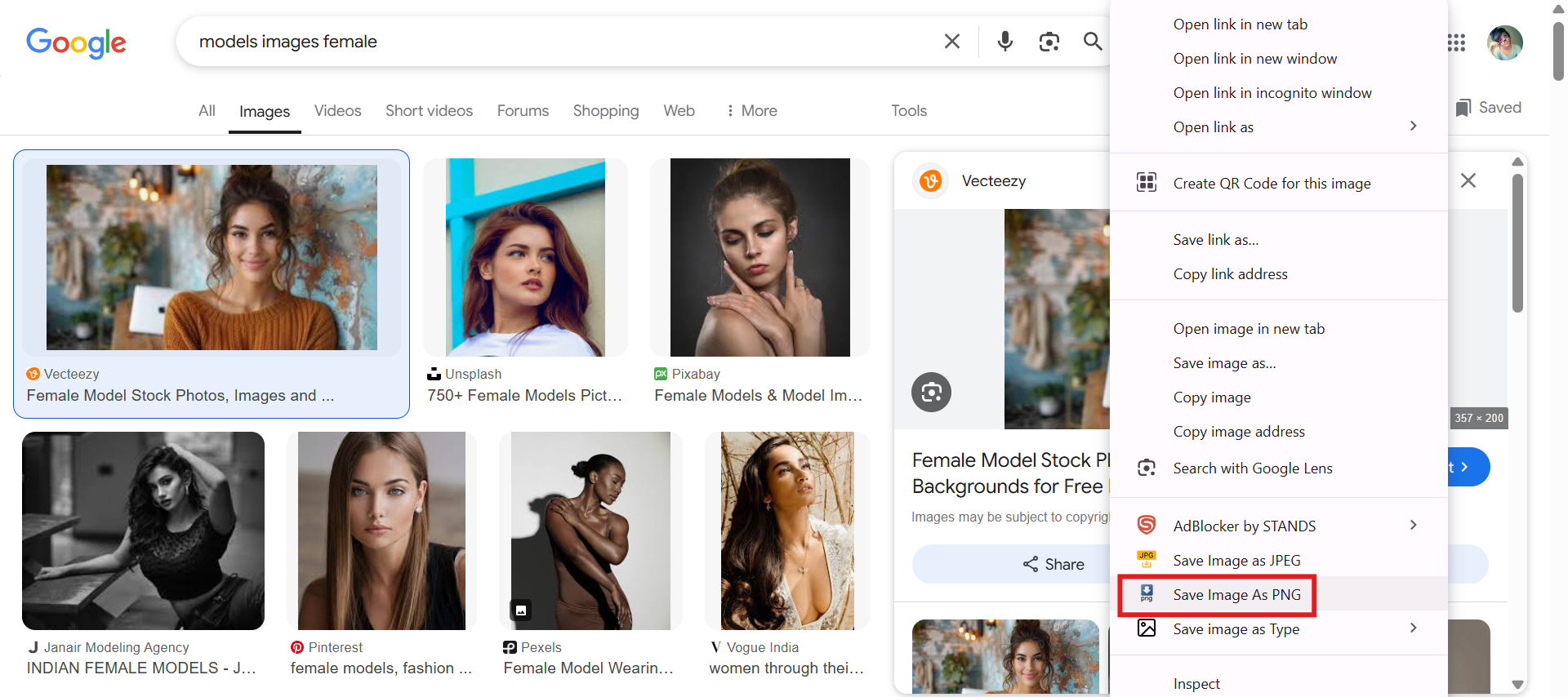This screenshot has width=1568, height=697.
Task: Click the Share button
Action: [x=1053, y=564]
